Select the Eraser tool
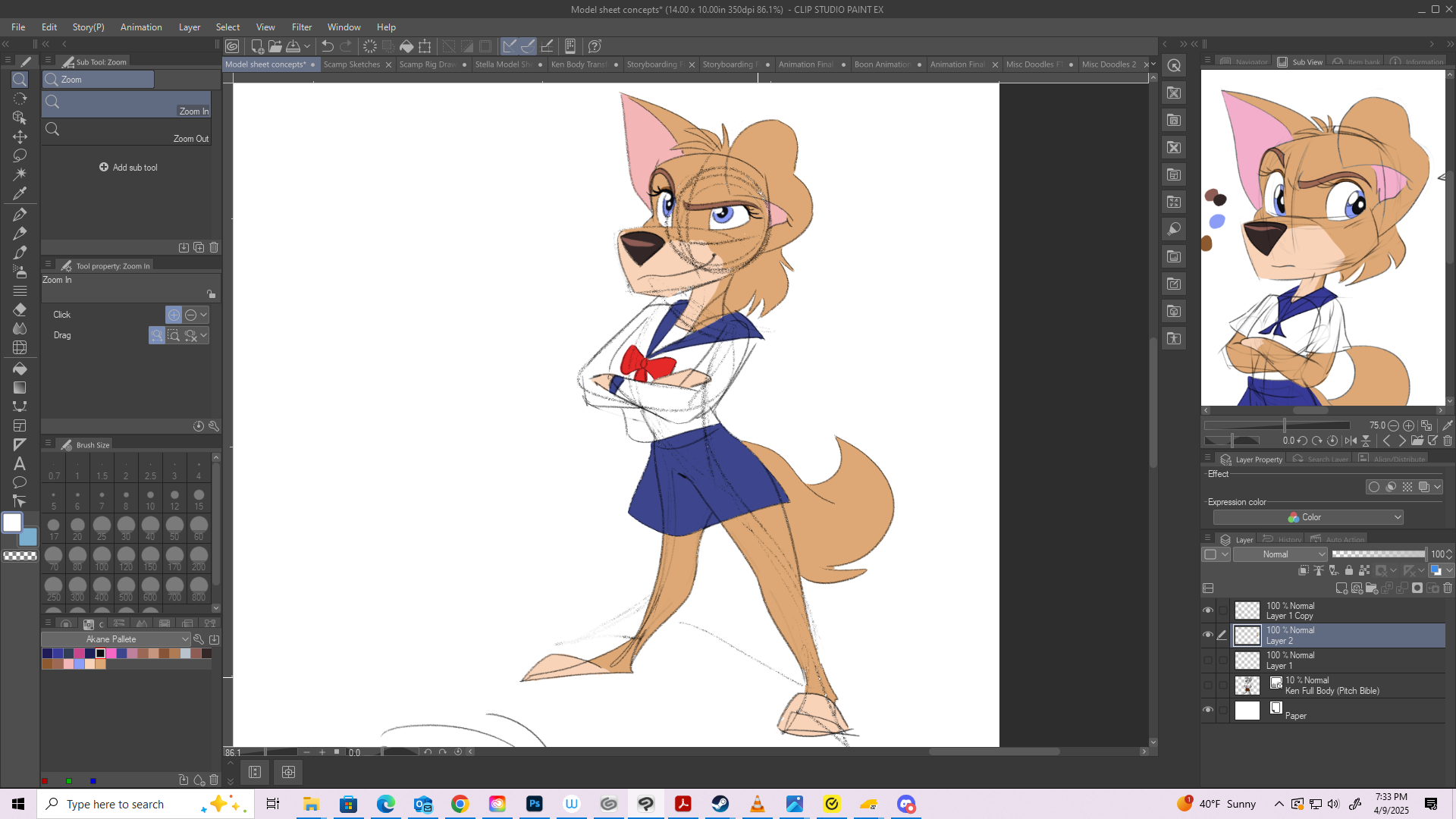Image resolution: width=1456 pixels, height=819 pixels. click(20, 309)
